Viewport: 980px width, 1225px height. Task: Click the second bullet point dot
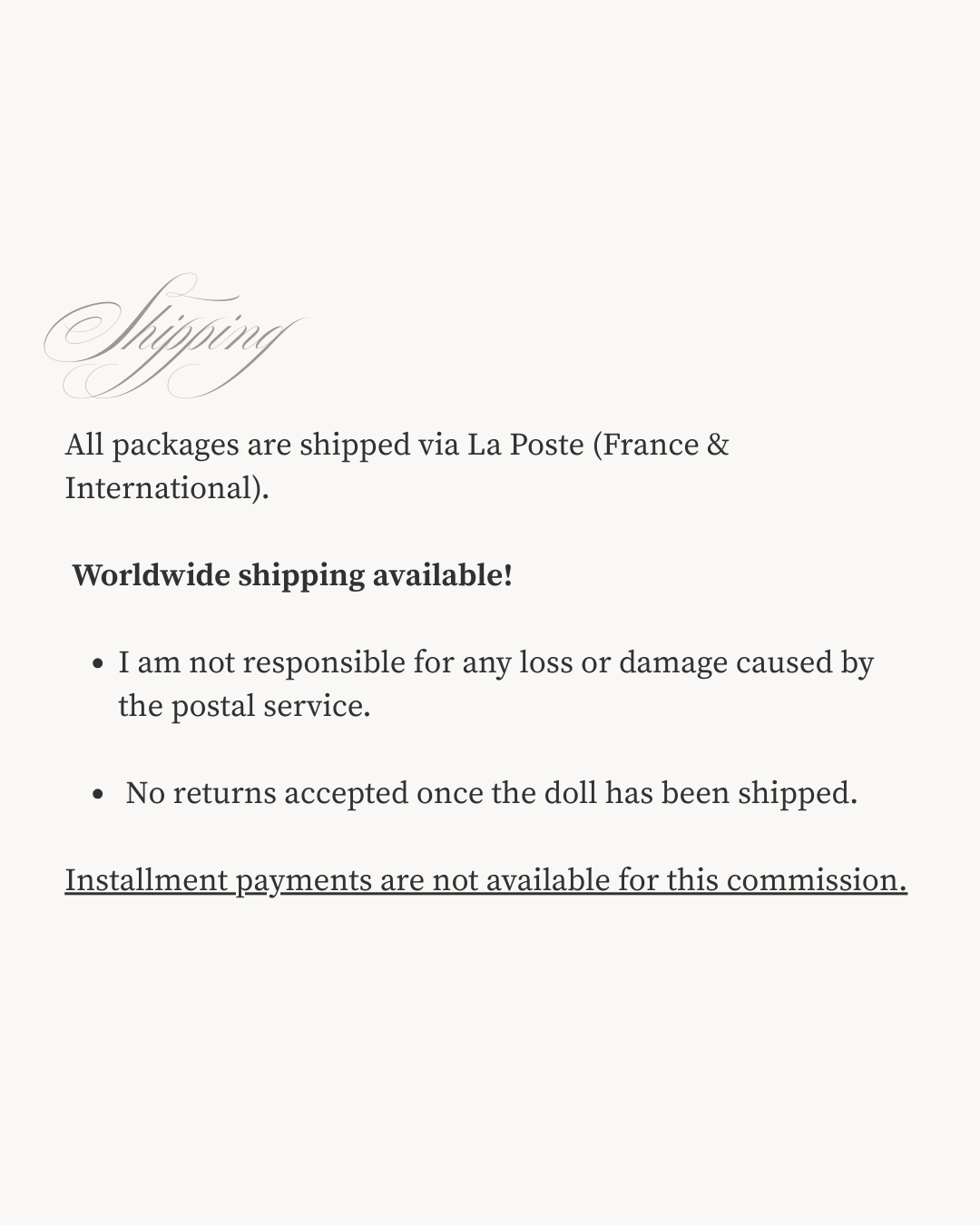(x=99, y=794)
